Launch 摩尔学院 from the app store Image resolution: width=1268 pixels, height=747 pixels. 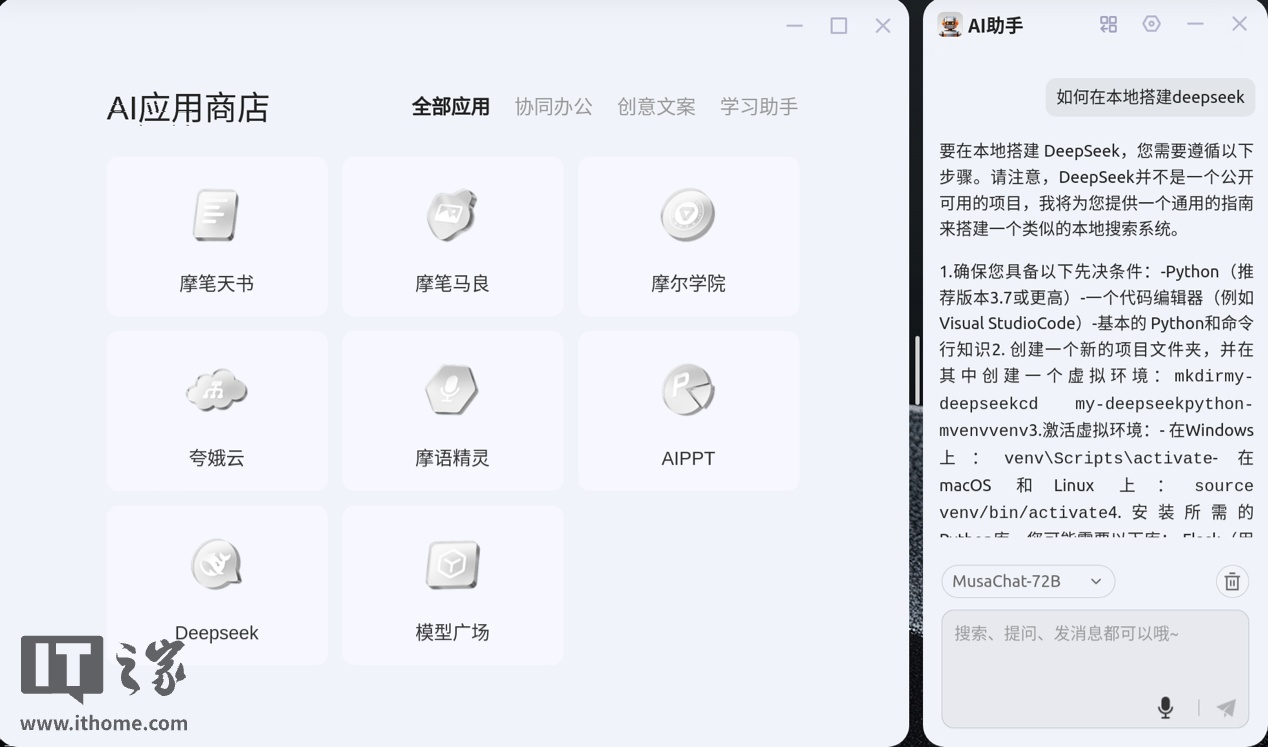point(687,214)
